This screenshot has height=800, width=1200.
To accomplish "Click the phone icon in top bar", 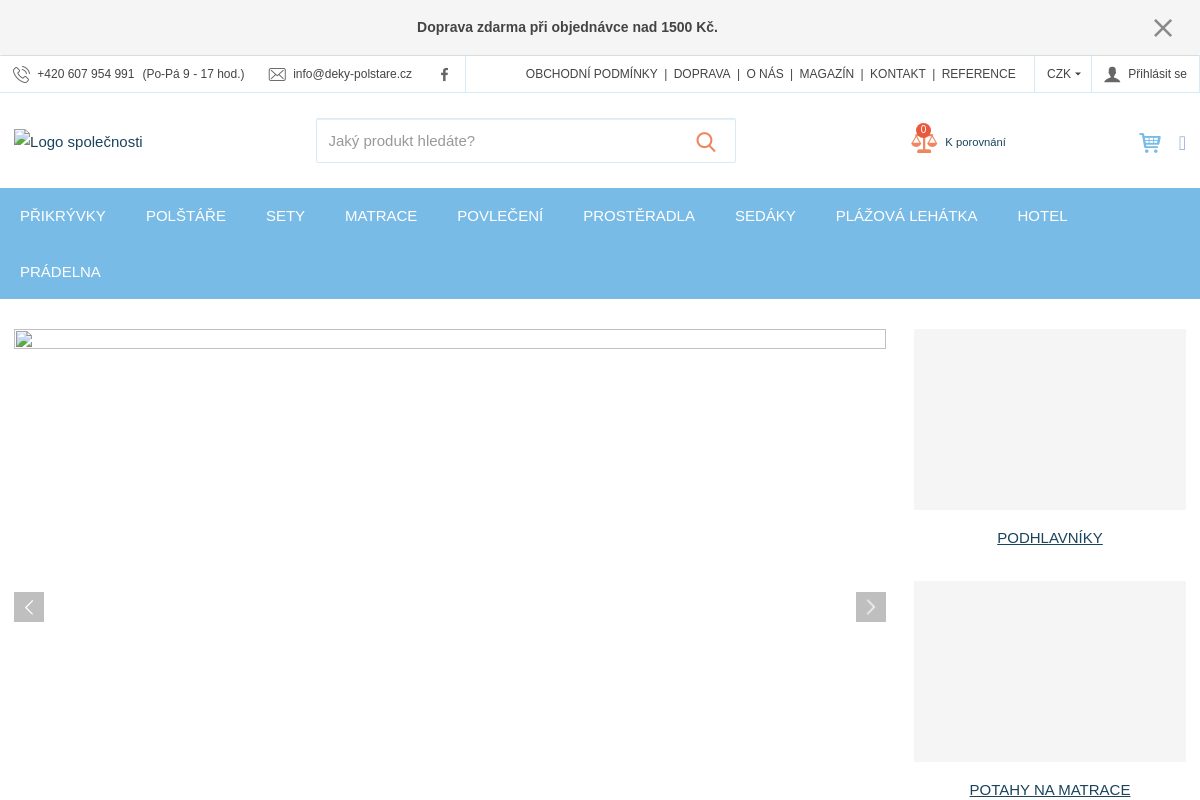I will click(21, 75).
